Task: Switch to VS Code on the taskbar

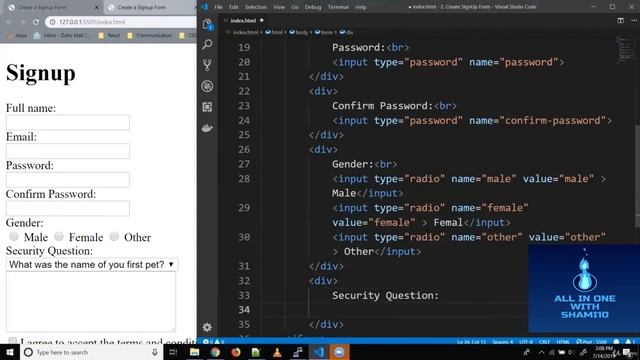Action: point(318,352)
